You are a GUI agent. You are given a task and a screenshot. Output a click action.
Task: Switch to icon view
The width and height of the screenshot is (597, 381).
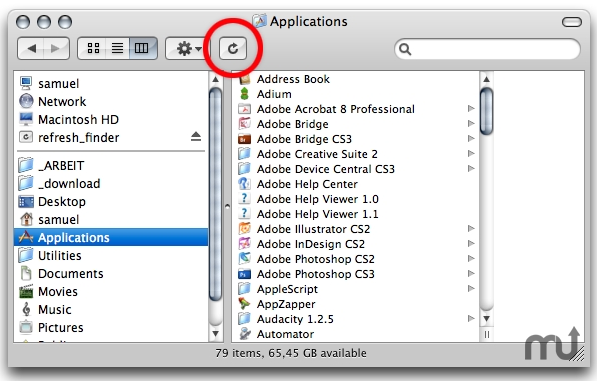click(x=93, y=48)
